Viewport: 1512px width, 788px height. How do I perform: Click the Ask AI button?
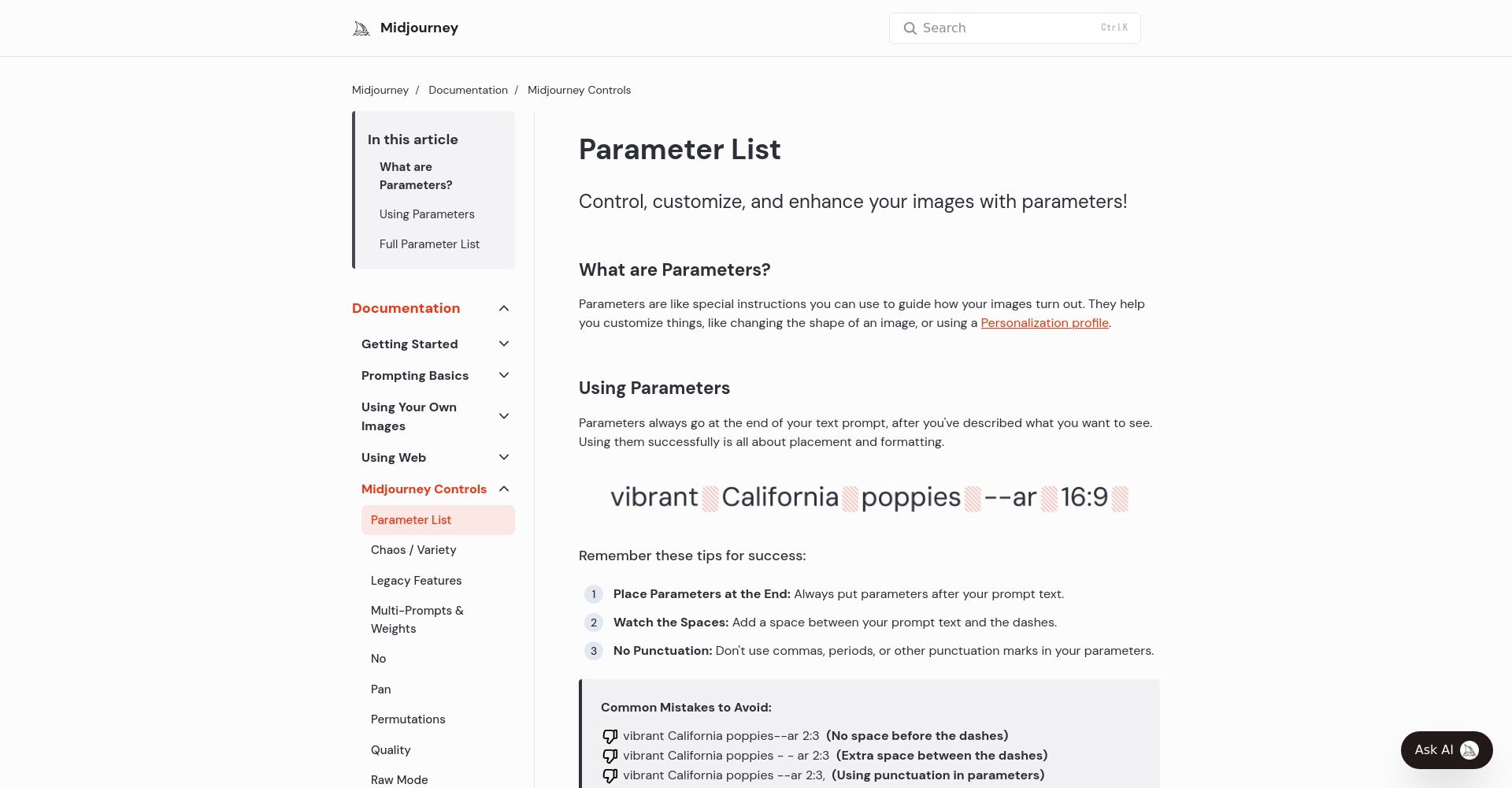1447,750
